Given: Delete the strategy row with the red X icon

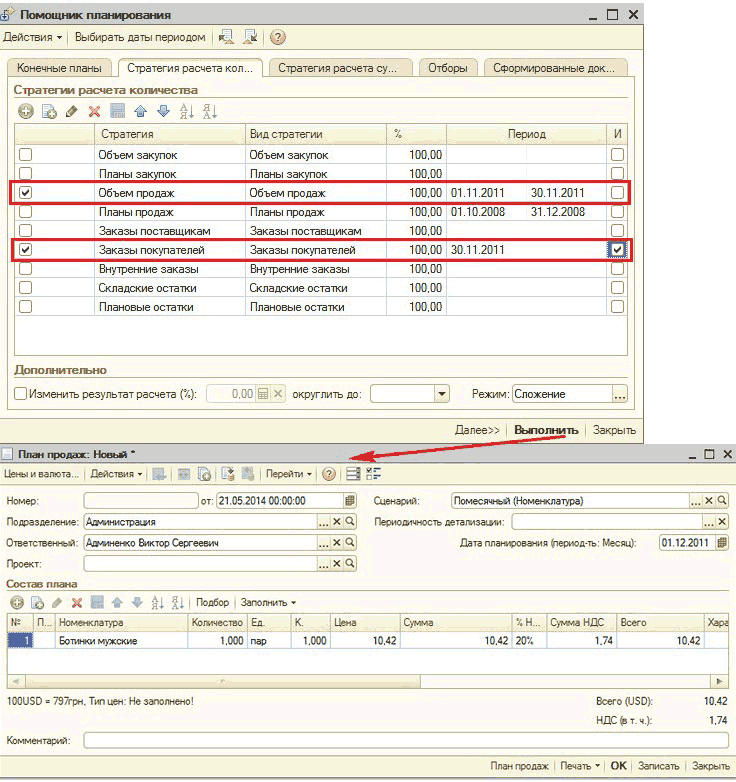Looking at the screenshot, I should [94, 112].
